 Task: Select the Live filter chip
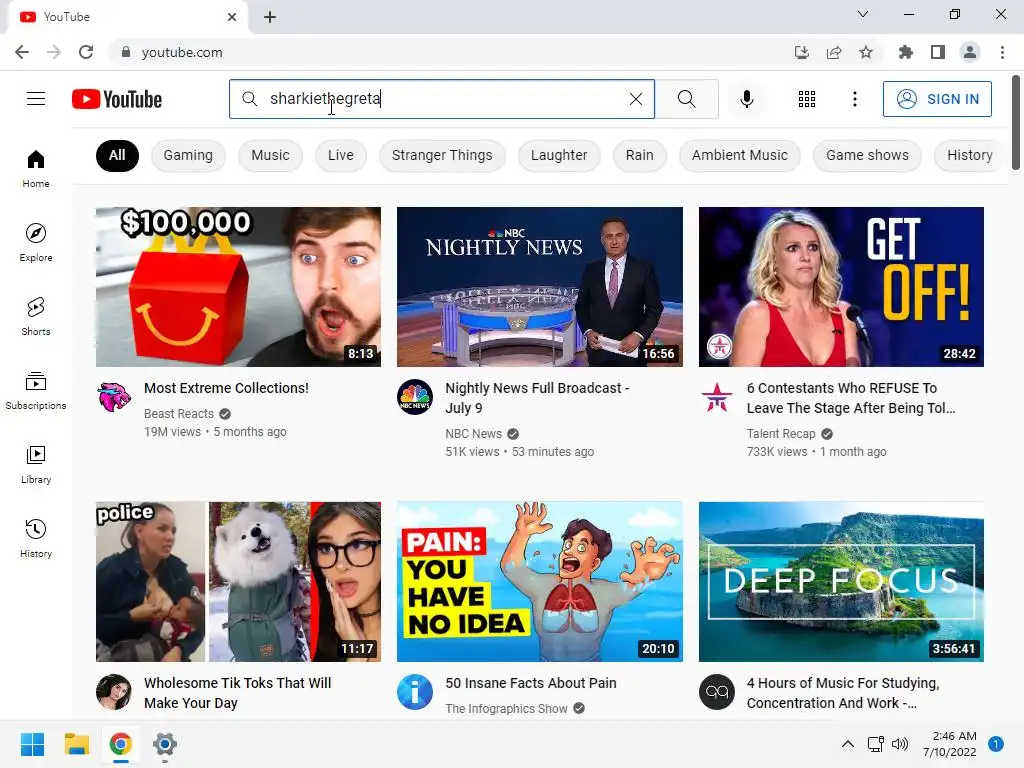[341, 155]
